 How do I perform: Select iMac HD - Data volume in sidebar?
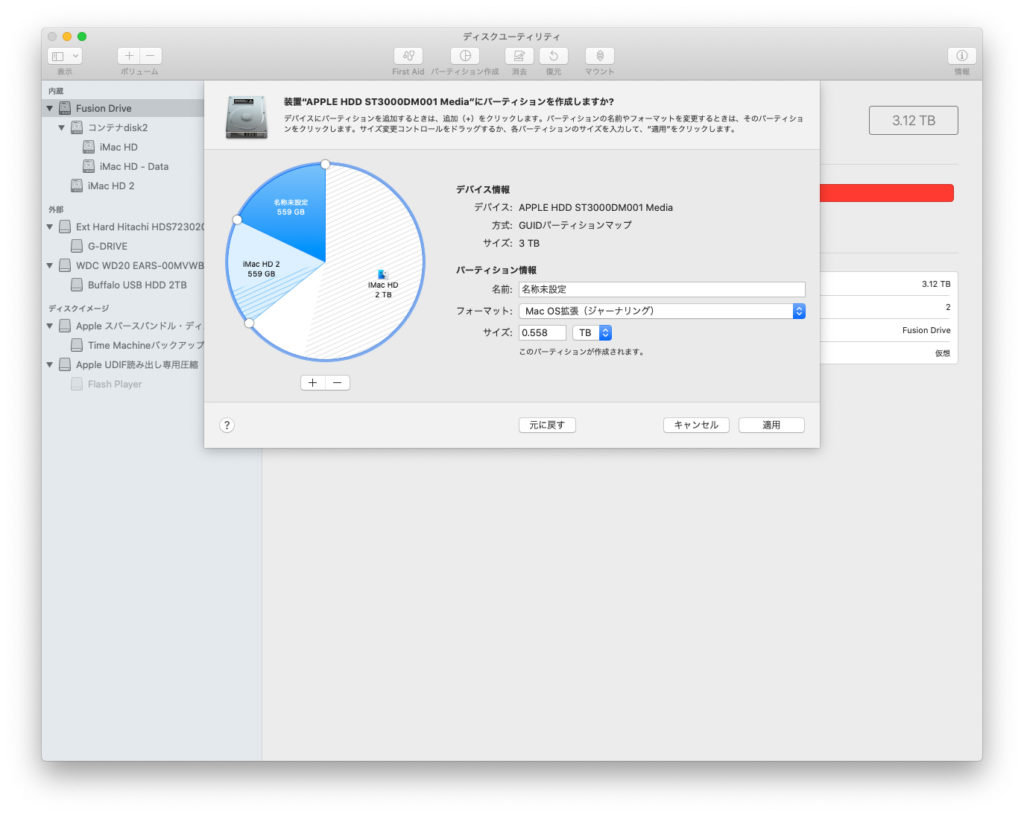133,166
